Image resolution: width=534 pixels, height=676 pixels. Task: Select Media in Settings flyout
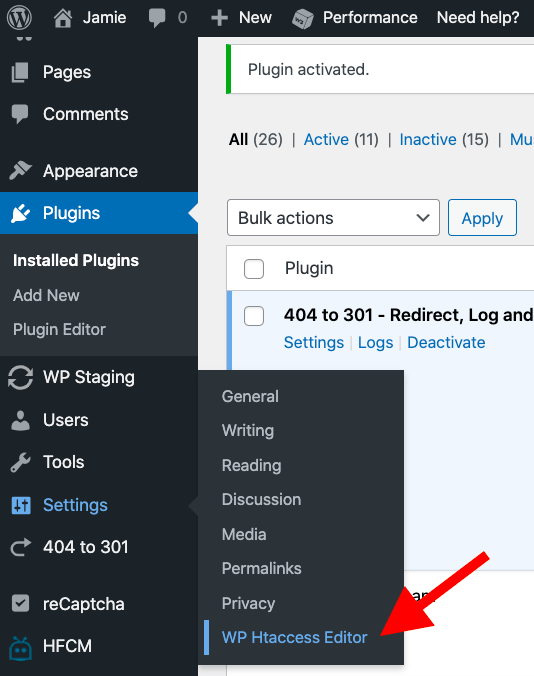tap(244, 534)
